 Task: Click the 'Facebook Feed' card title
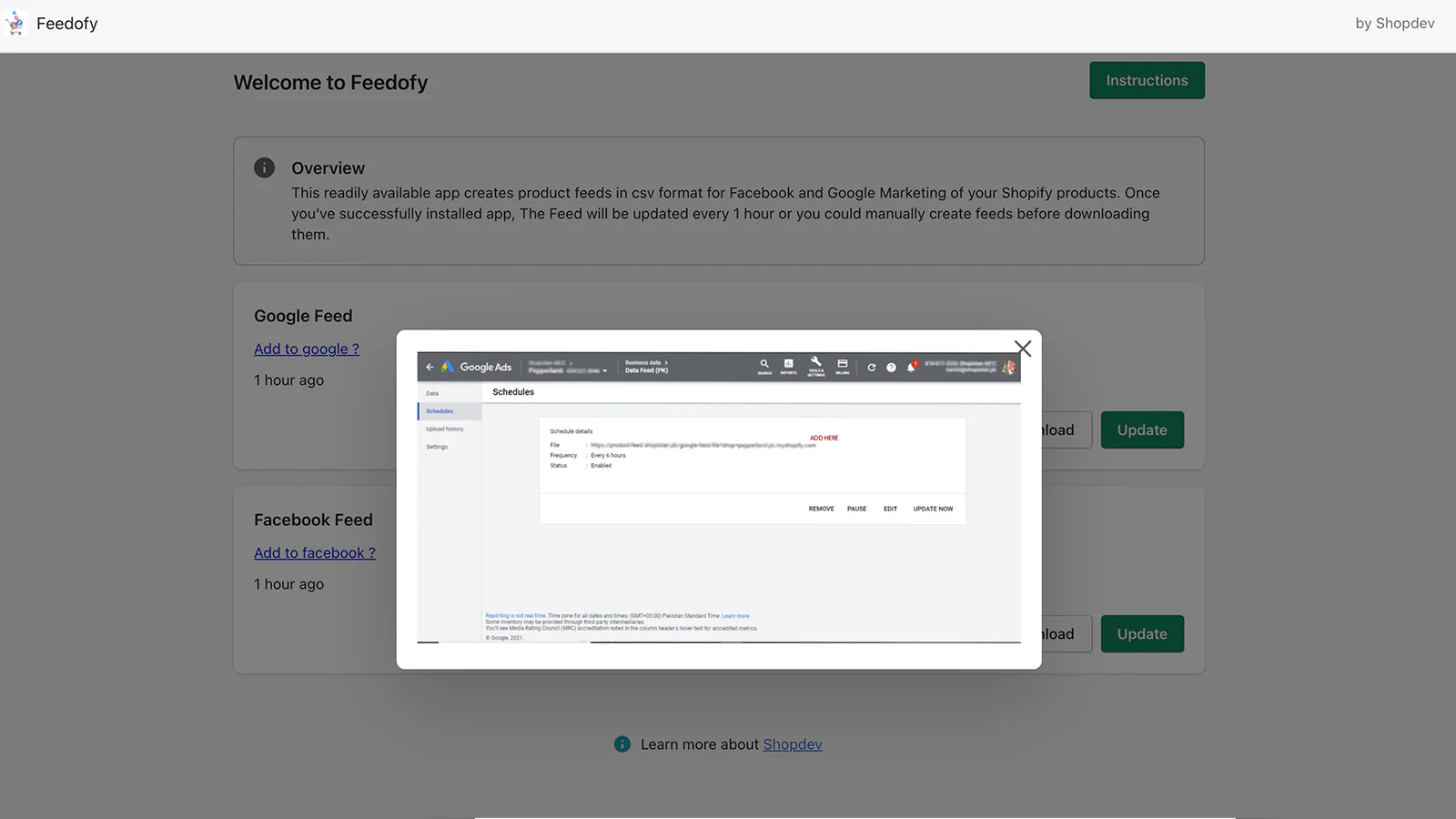coord(313,520)
